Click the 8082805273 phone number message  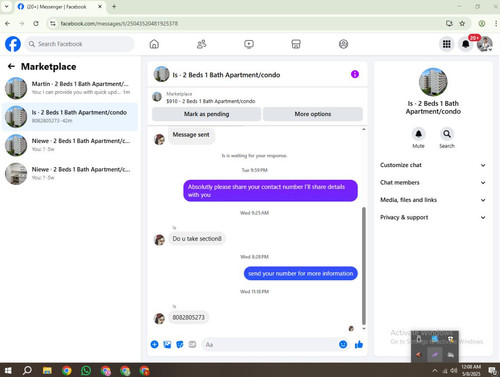tap(189, 317)
